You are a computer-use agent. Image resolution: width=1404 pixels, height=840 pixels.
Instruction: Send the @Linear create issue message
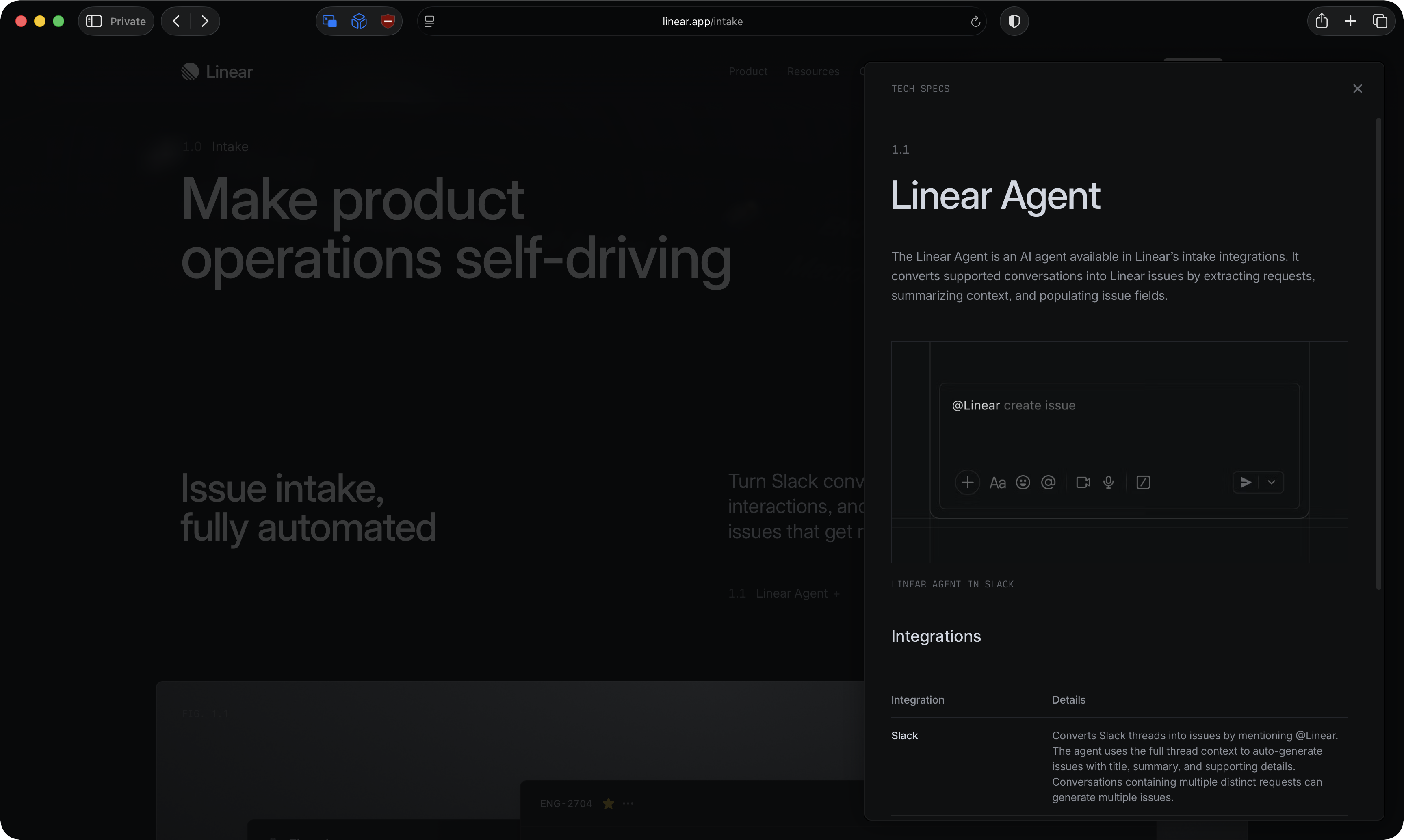coord(1246,482)
